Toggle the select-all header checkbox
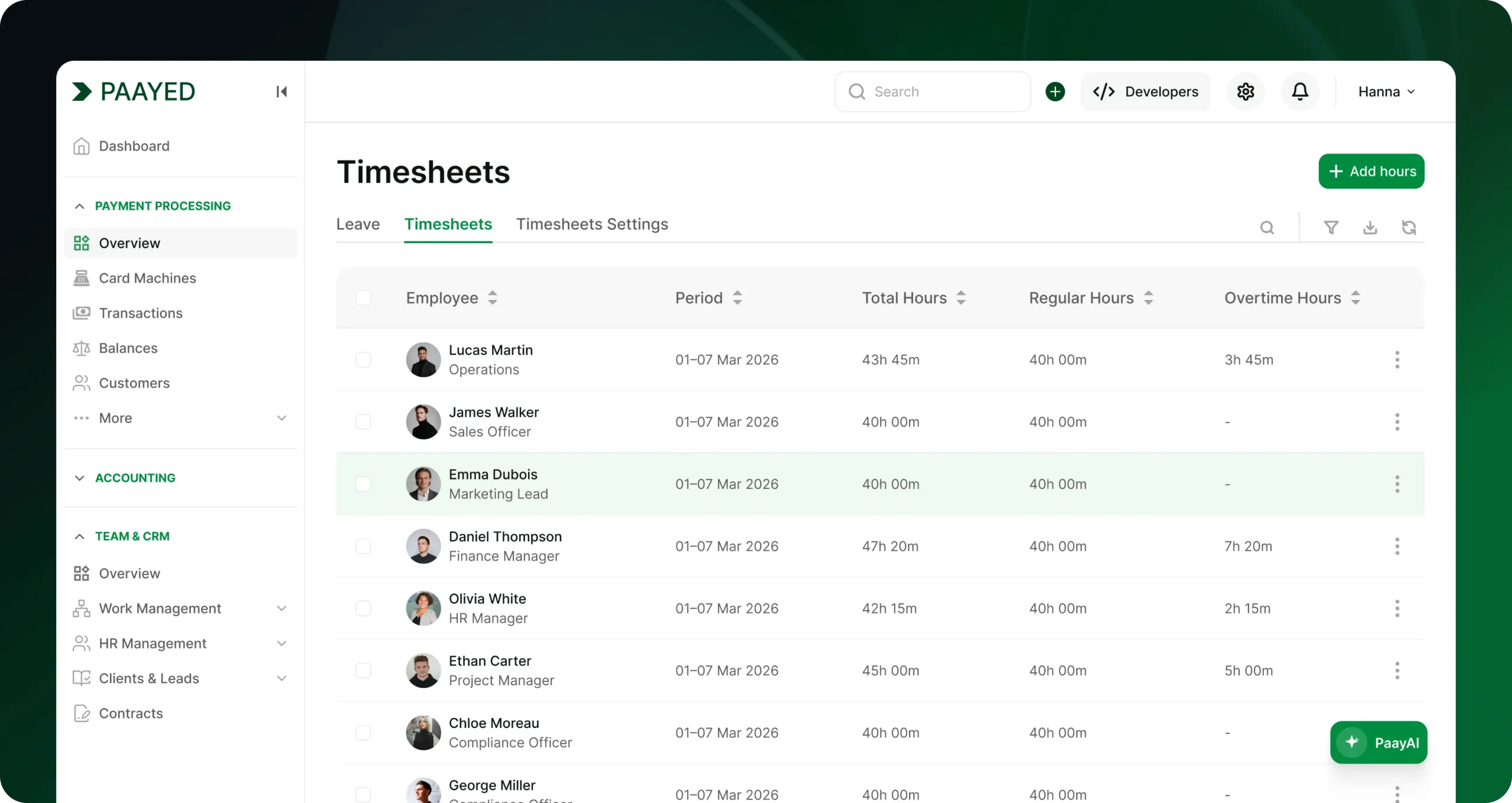Viewport: 1512px width, 803px height. pyautogui.click(x=363, y=298)
